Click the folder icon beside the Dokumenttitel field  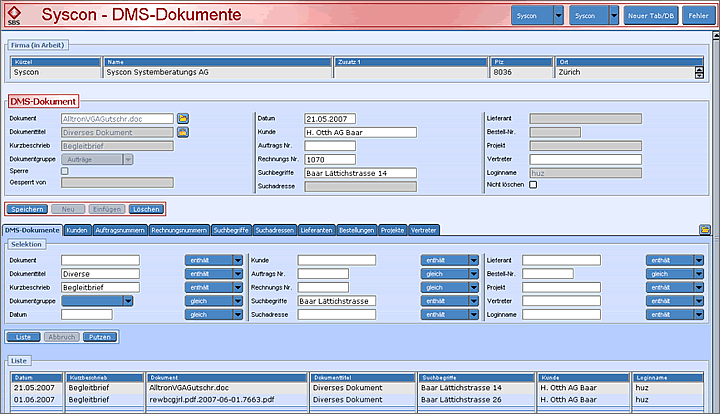183,131
